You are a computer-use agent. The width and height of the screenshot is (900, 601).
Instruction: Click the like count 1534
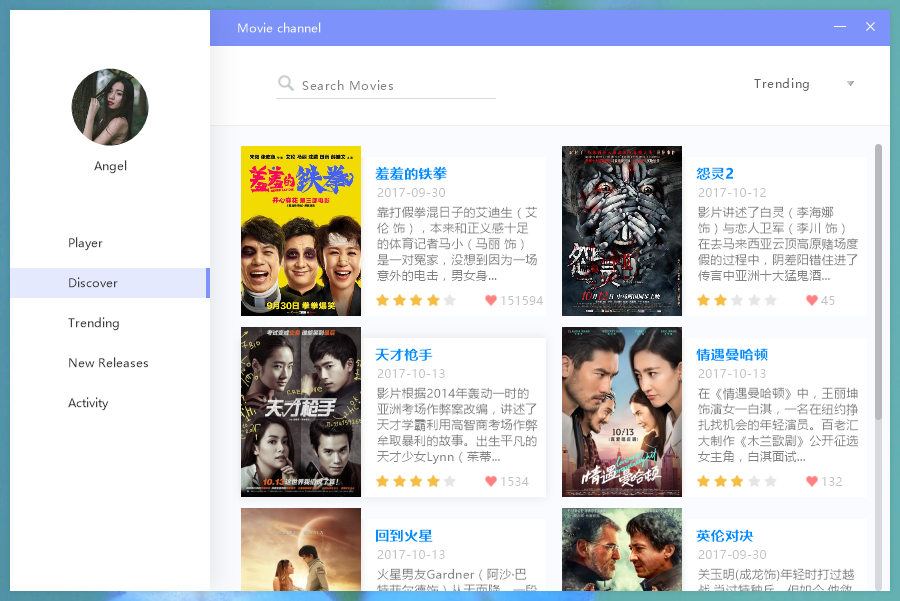pyautogui.click(x=514, y=481)
